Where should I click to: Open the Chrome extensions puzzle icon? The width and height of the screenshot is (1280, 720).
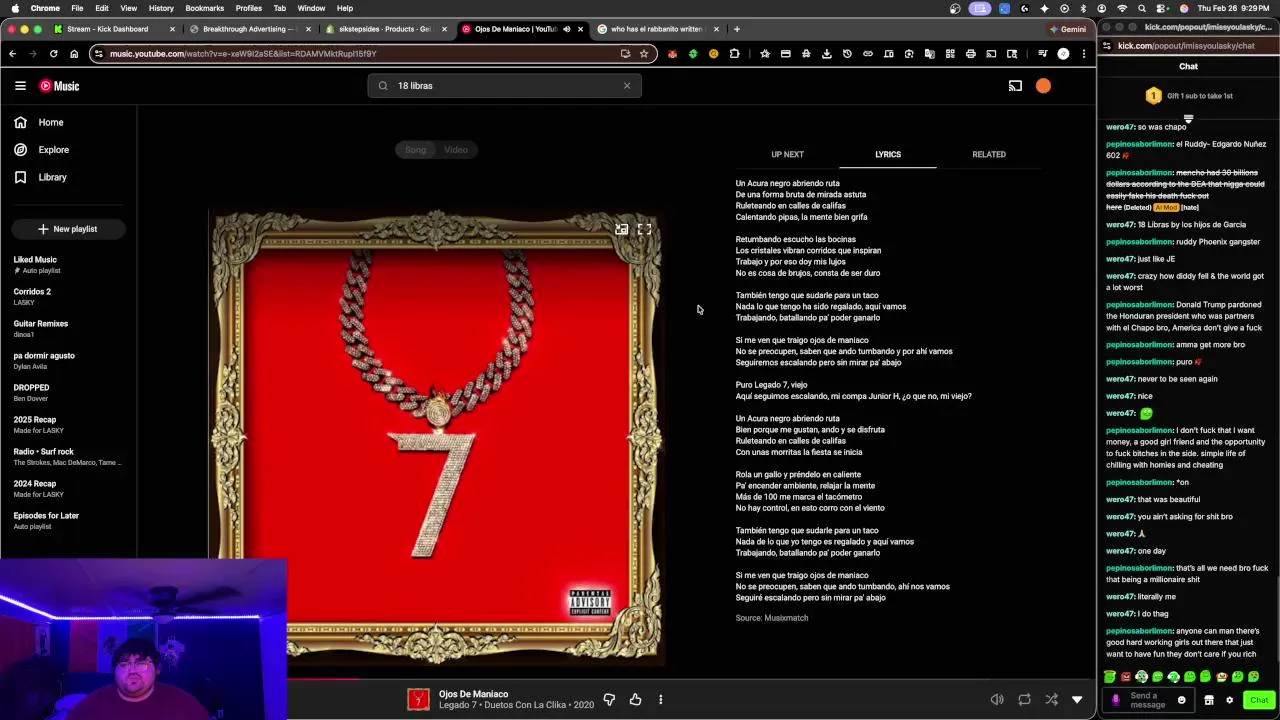coord(734,54)
